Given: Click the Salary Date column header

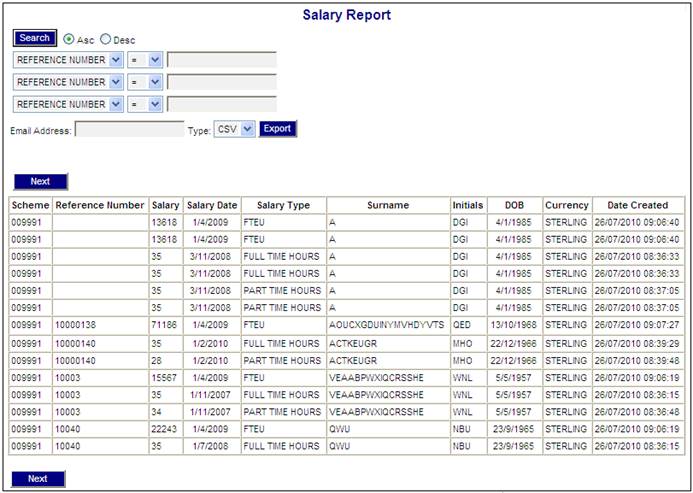Looking at the screenshot, I should click(212, 206).
